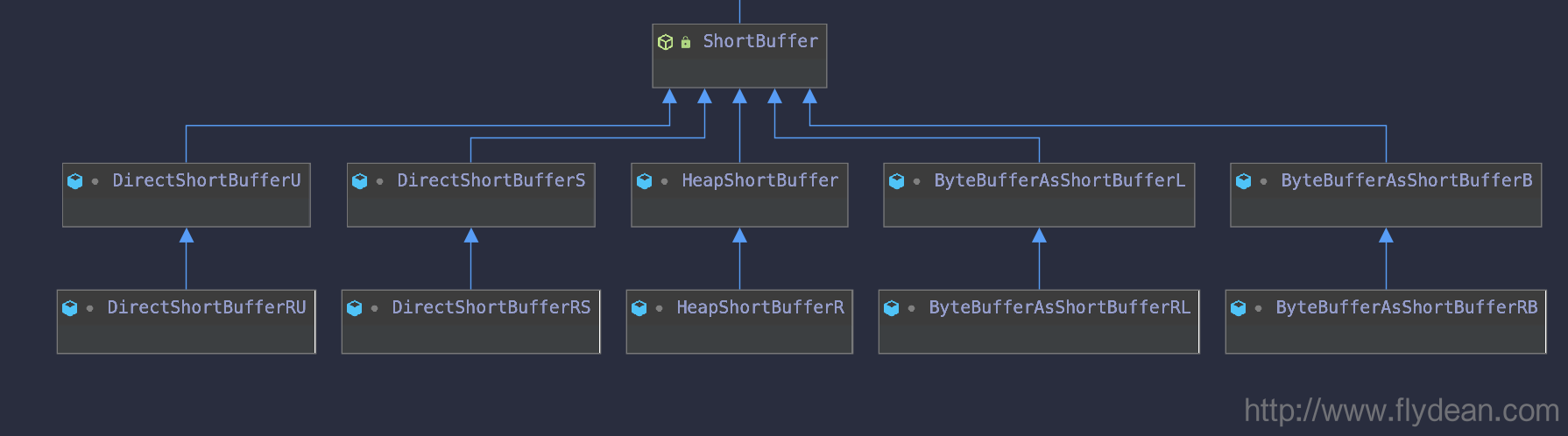This screenshot has height=436, width=1568.
Task: Select the ByteBufferAsShortBufferB node label
Action: [1407, 180]
